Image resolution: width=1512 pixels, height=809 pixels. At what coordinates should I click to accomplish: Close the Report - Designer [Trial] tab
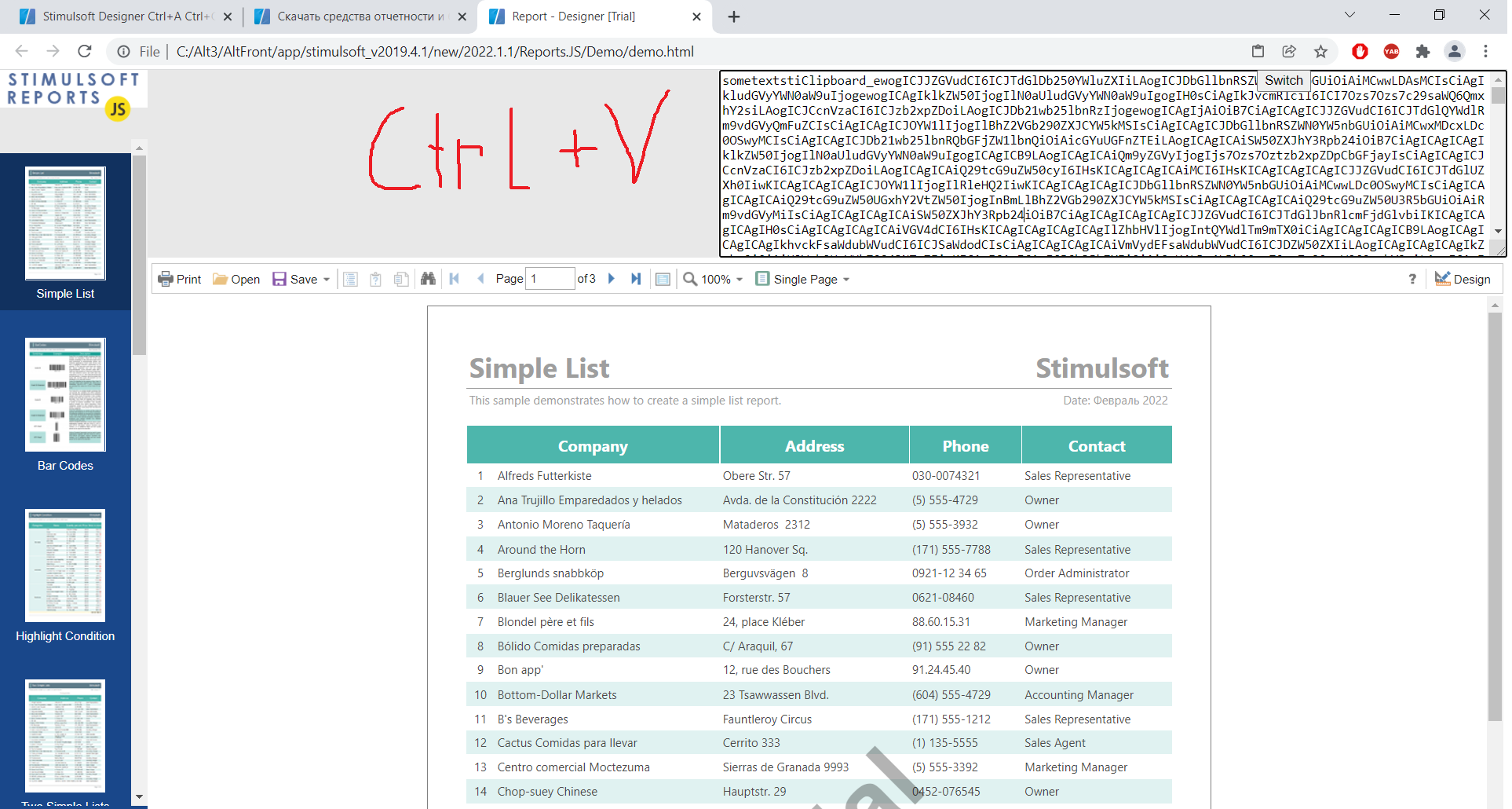pyautogui.click(x=696, y=16)
